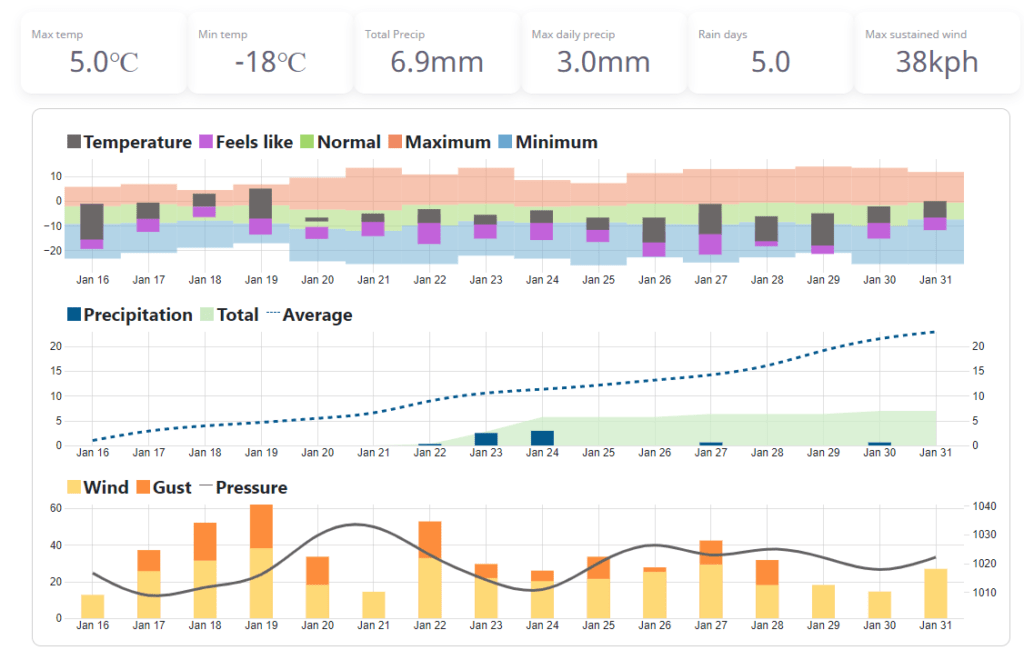The image size is (1024, 660).
Task: Click the Jan 16 label on temperature chart
Action: pyautogui.click(x=92, y=280)
